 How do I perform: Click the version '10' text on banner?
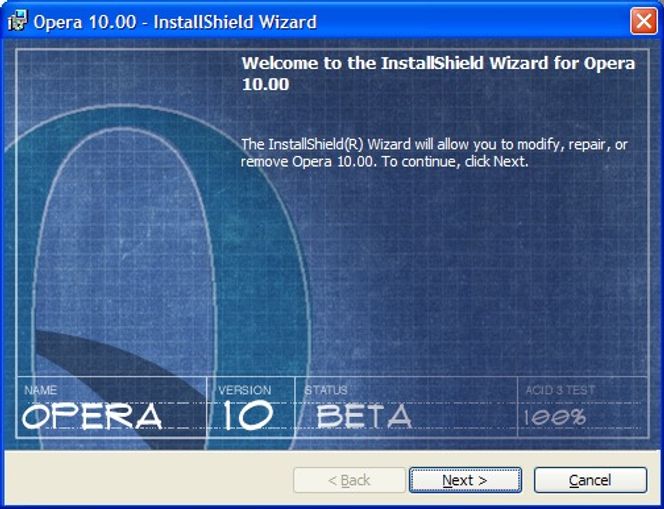[x=248, y=415]
